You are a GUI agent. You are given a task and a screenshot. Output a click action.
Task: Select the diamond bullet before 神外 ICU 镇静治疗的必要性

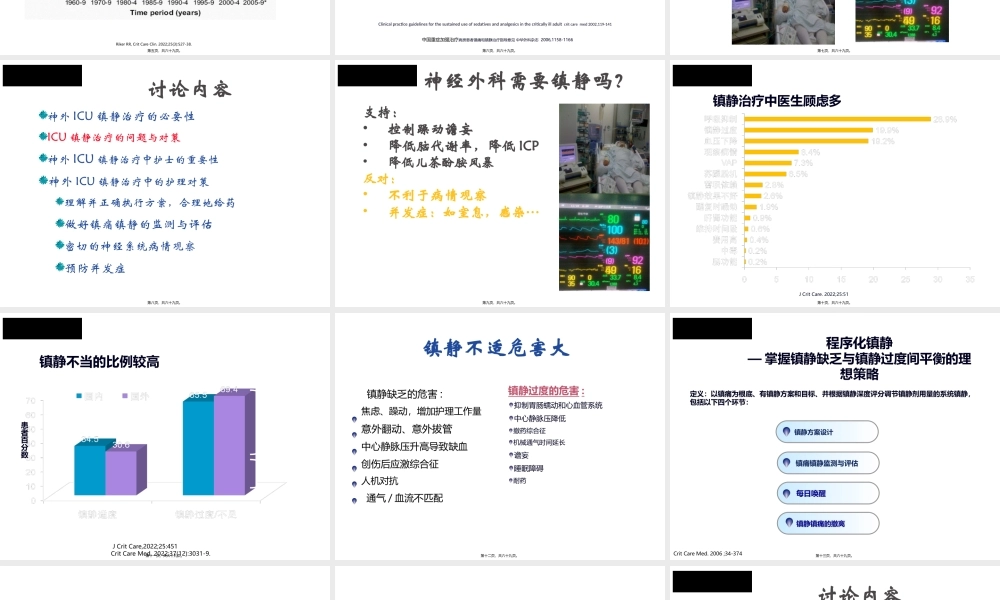(x=44, y=115)
